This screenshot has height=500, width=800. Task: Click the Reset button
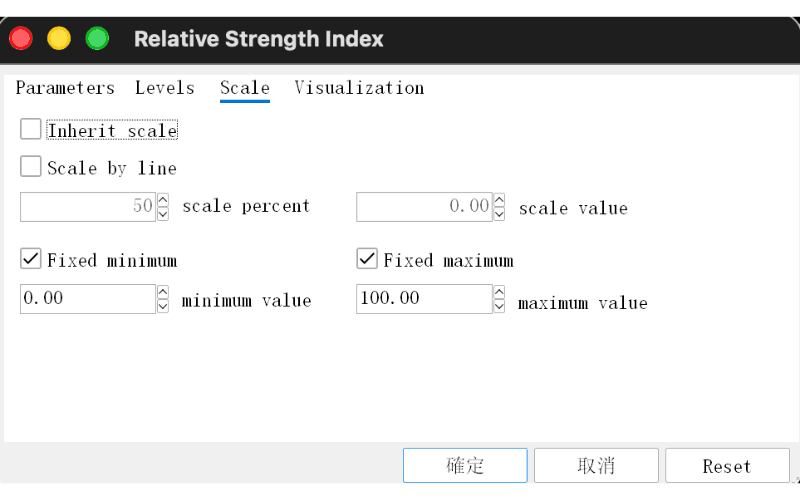point(727,465)
